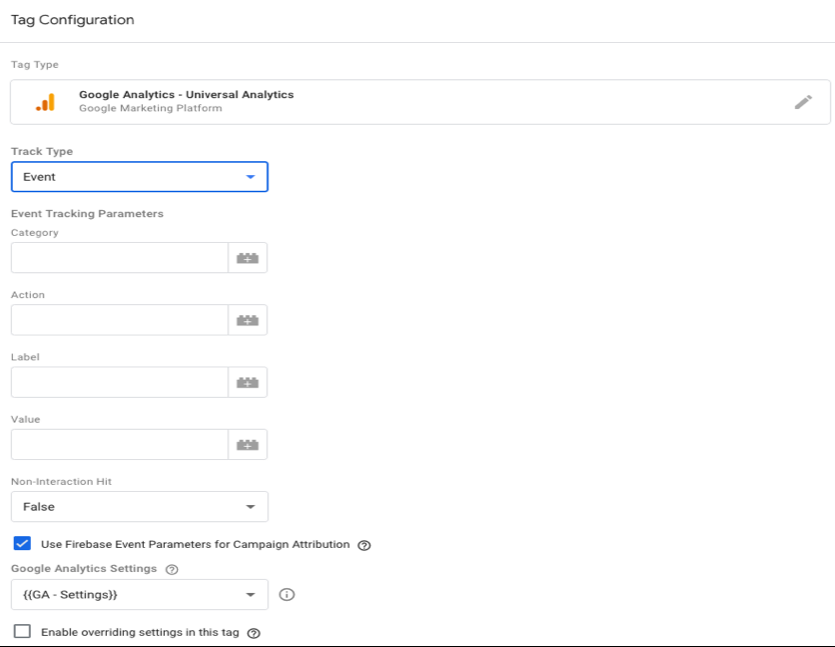This screenshot has height=647, width=835.
Task: Click into the Action input field
Action: coord(119,320)
